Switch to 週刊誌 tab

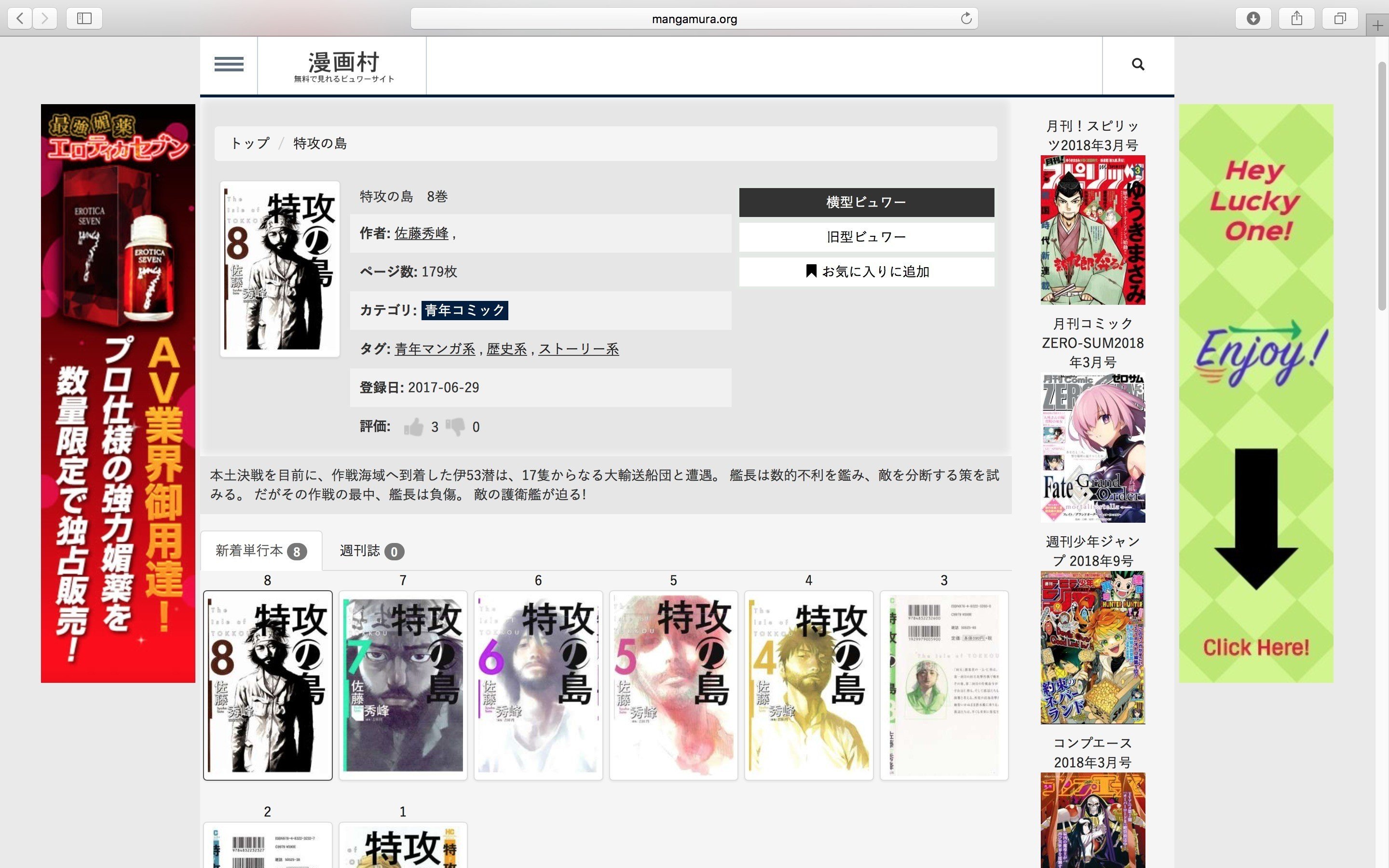[x=371, y=551]
